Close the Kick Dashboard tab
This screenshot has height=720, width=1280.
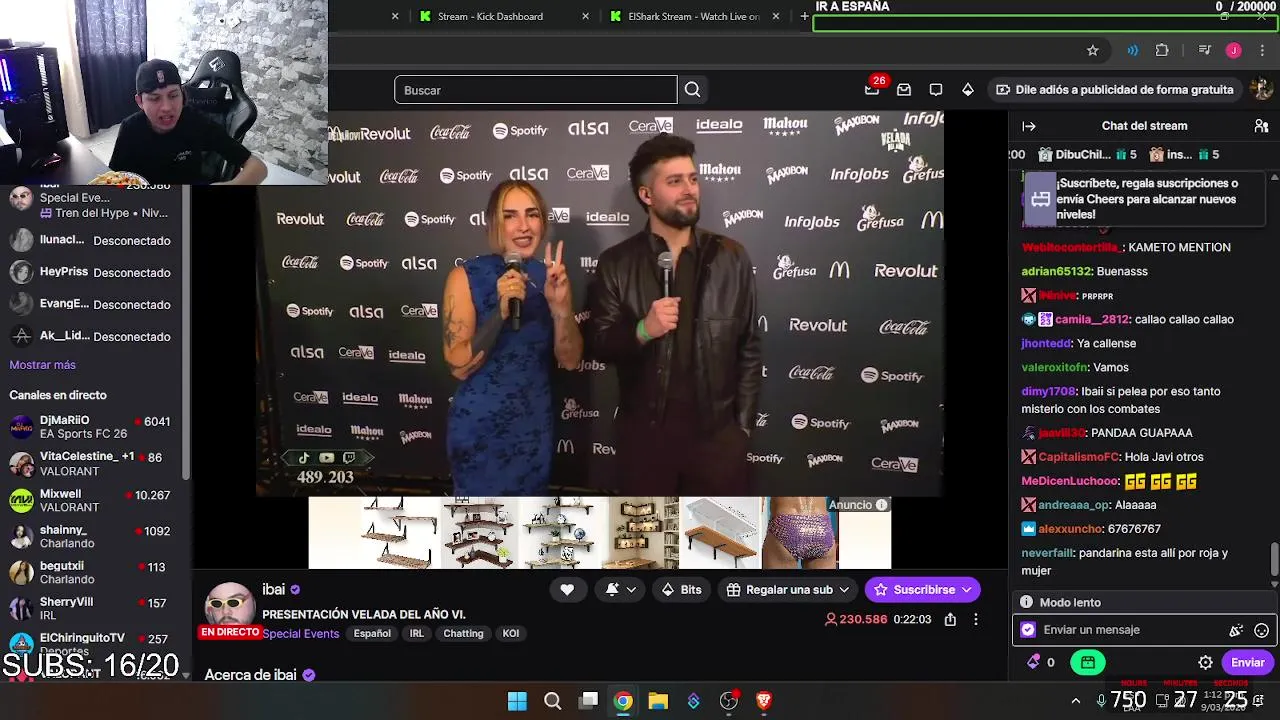[585, 16]
